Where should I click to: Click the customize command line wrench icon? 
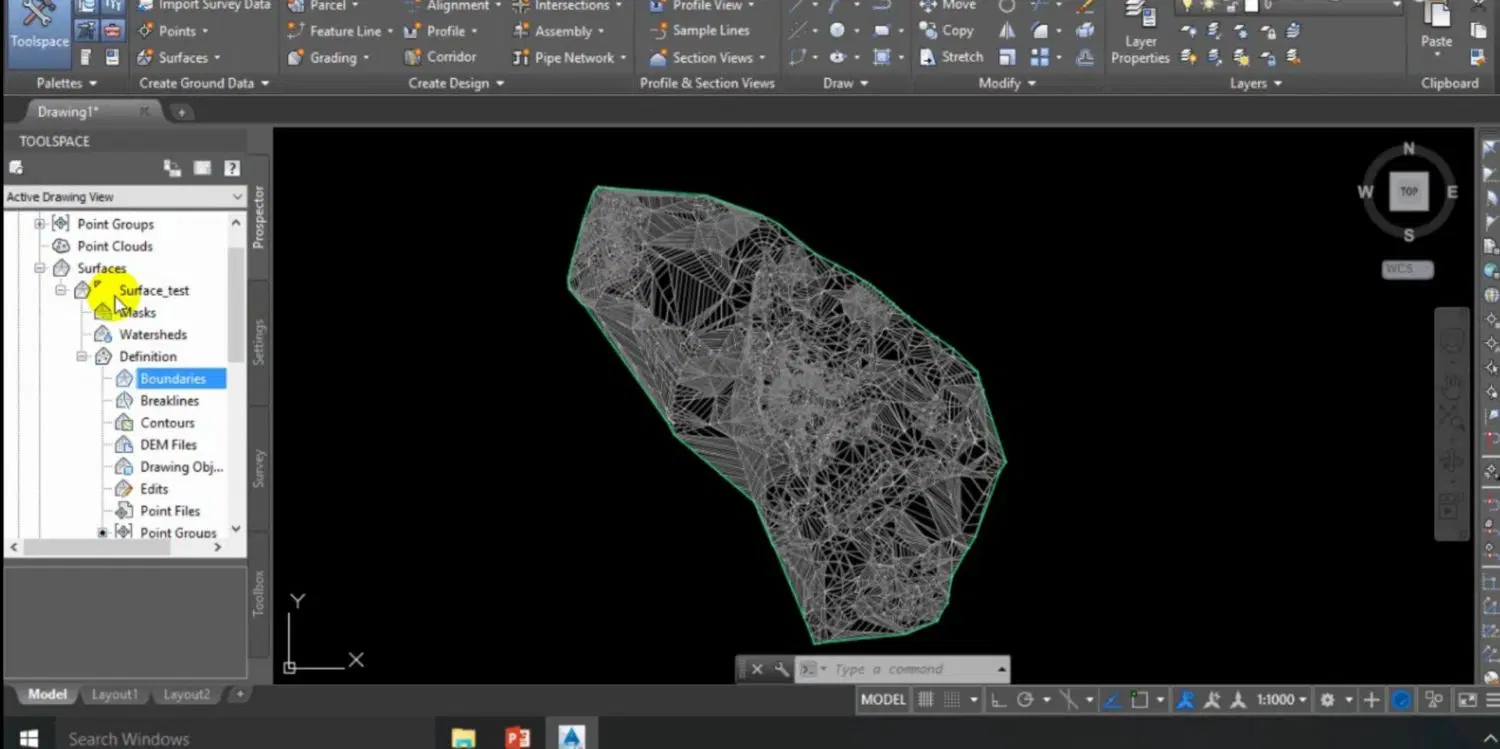coord(780,669)
